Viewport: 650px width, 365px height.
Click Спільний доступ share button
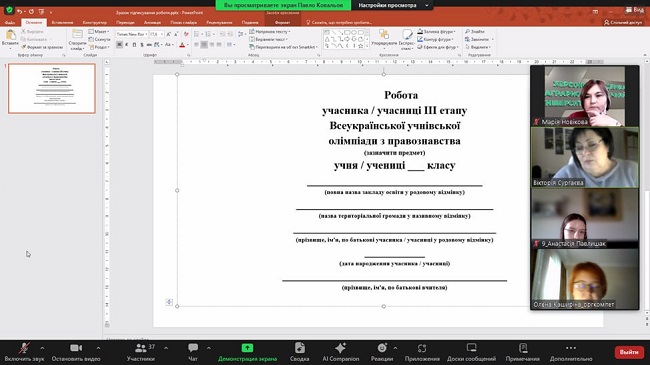[x=623, y=22]
